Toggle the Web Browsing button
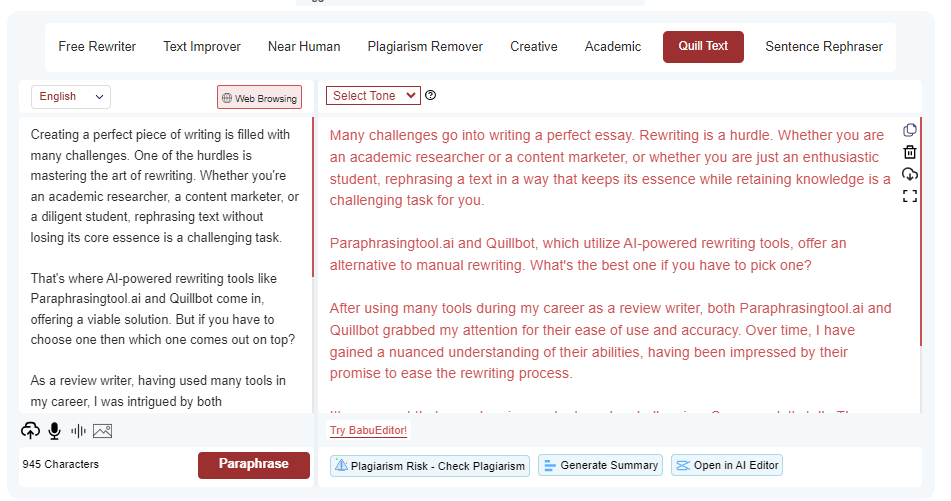951x501 pixels. tap(260, 98)
